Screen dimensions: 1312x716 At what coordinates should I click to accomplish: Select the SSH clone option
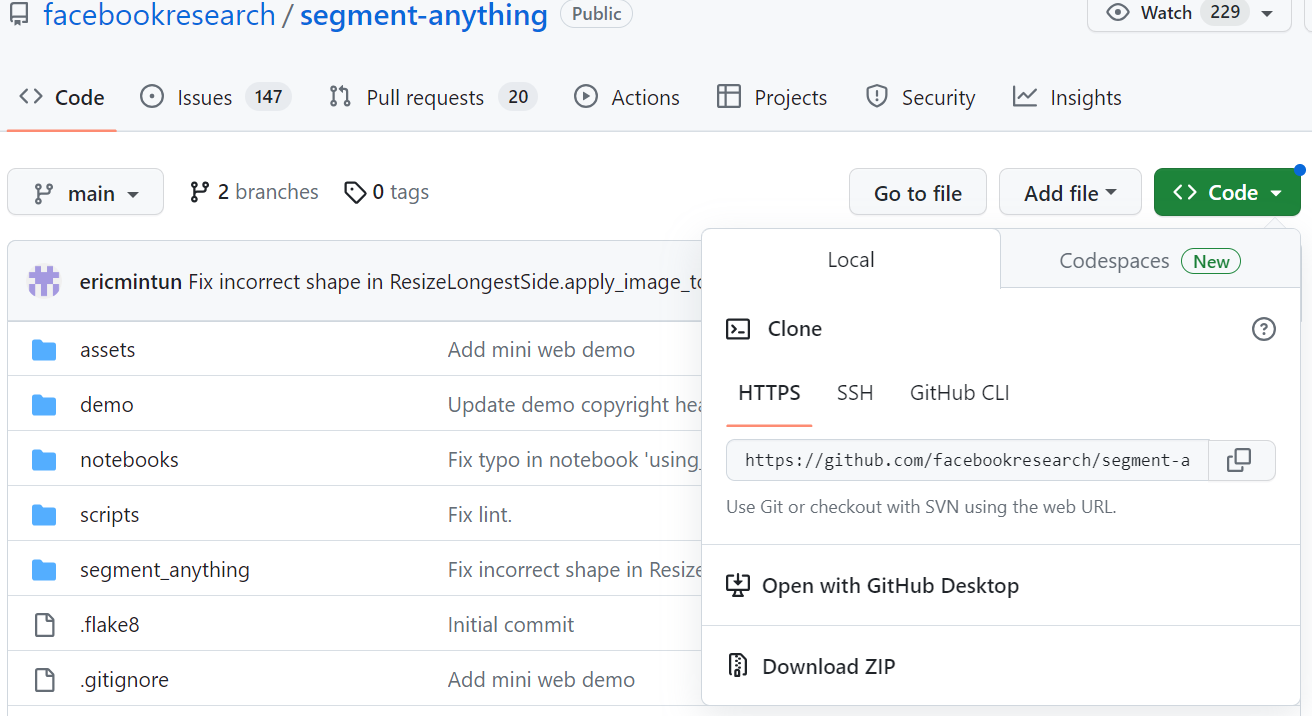coord(855,393)
